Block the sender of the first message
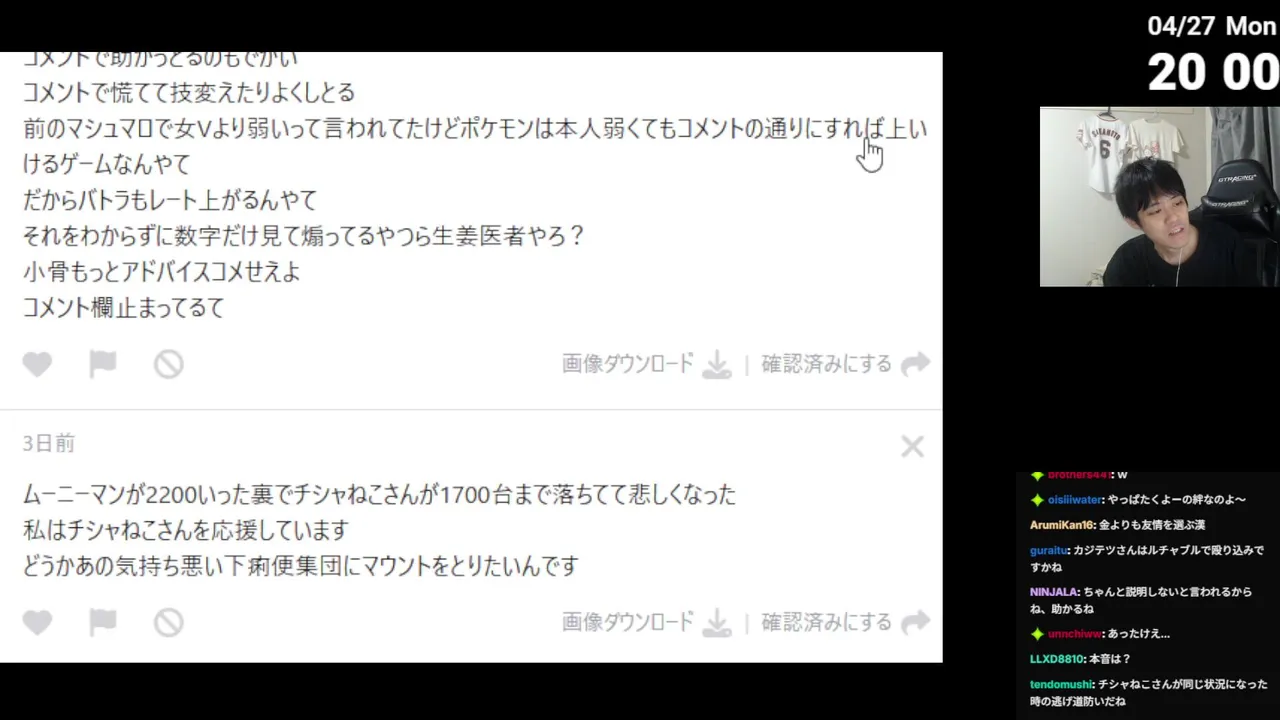The image size is (1280, 720). 168,365
